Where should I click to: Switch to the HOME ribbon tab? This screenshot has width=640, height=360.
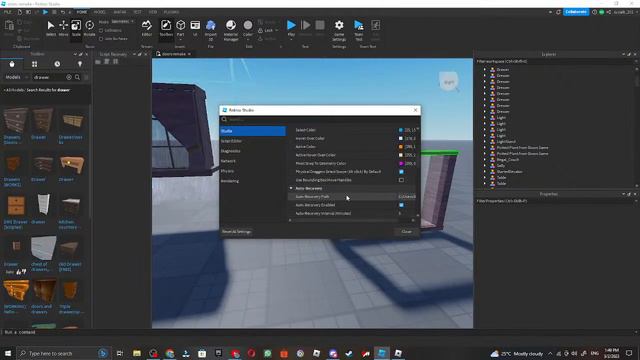[x=82, y=12]
